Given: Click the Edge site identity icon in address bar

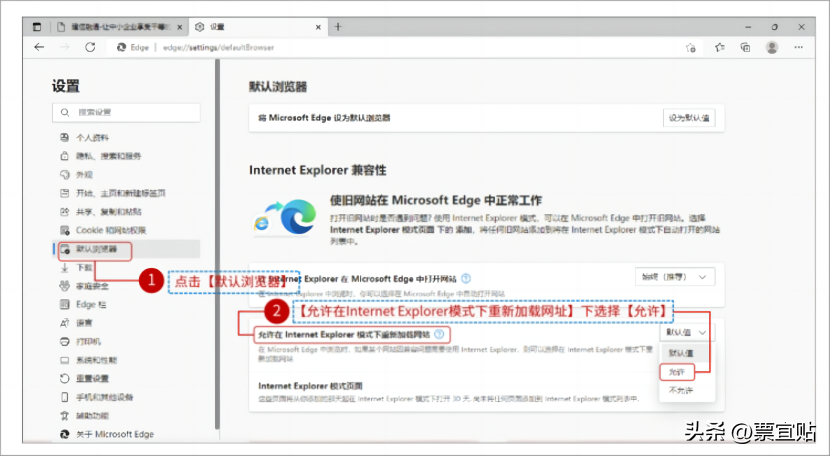Looking at the screenshot, I should tap(121, 48).
